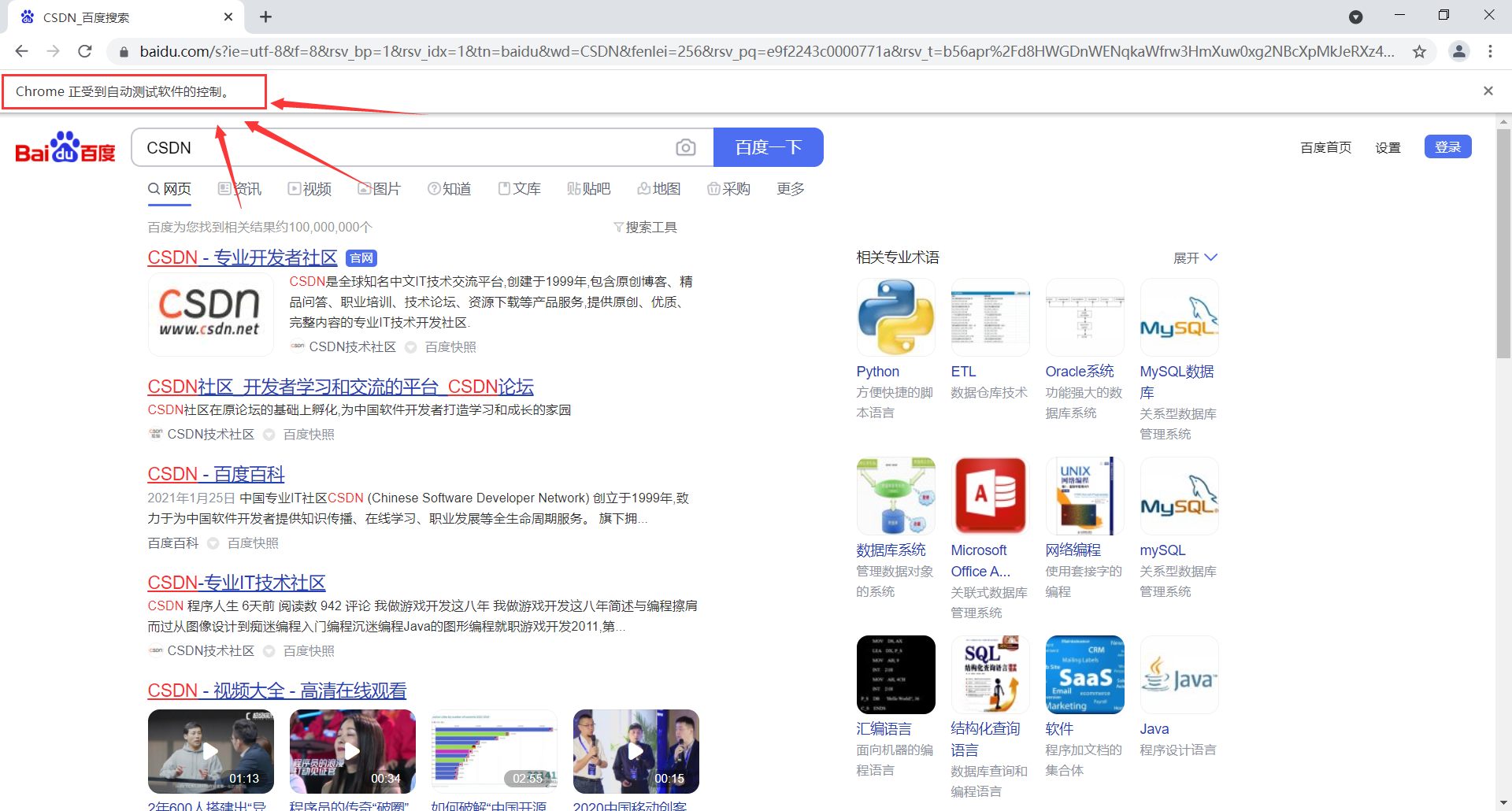Open the Python term link
1512x811 pixels.
(x=877, y=372)
